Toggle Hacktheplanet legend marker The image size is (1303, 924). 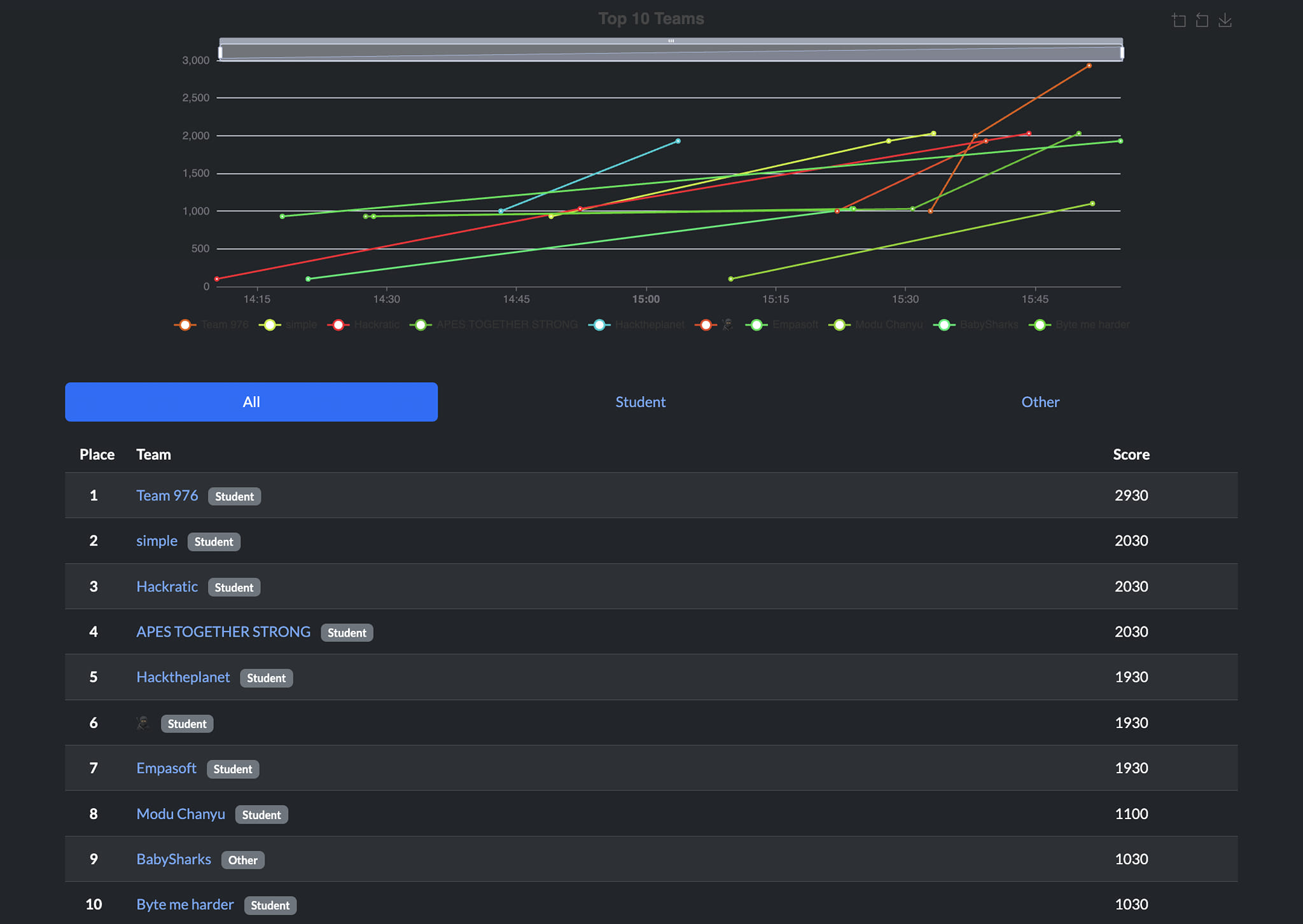coord(599,325)
